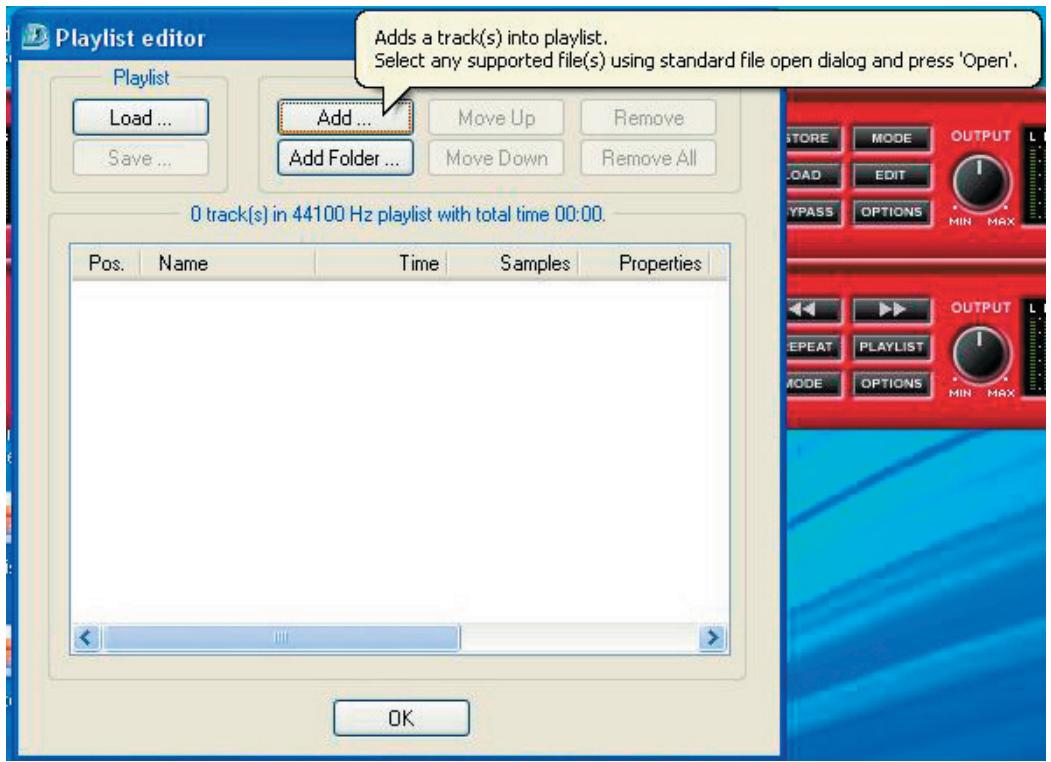The width and height of the screenshot is (1051, 762).
Task: Click the Remove track button
Action: 649,118
